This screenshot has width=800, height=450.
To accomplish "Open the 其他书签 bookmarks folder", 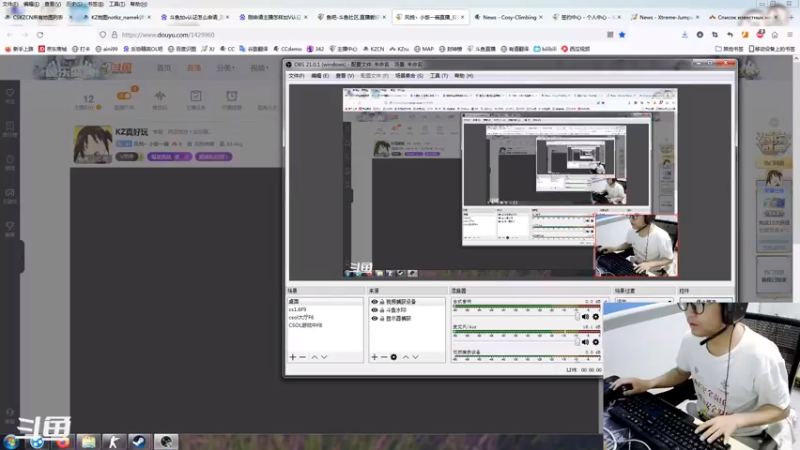I will [x=729, y=49].
